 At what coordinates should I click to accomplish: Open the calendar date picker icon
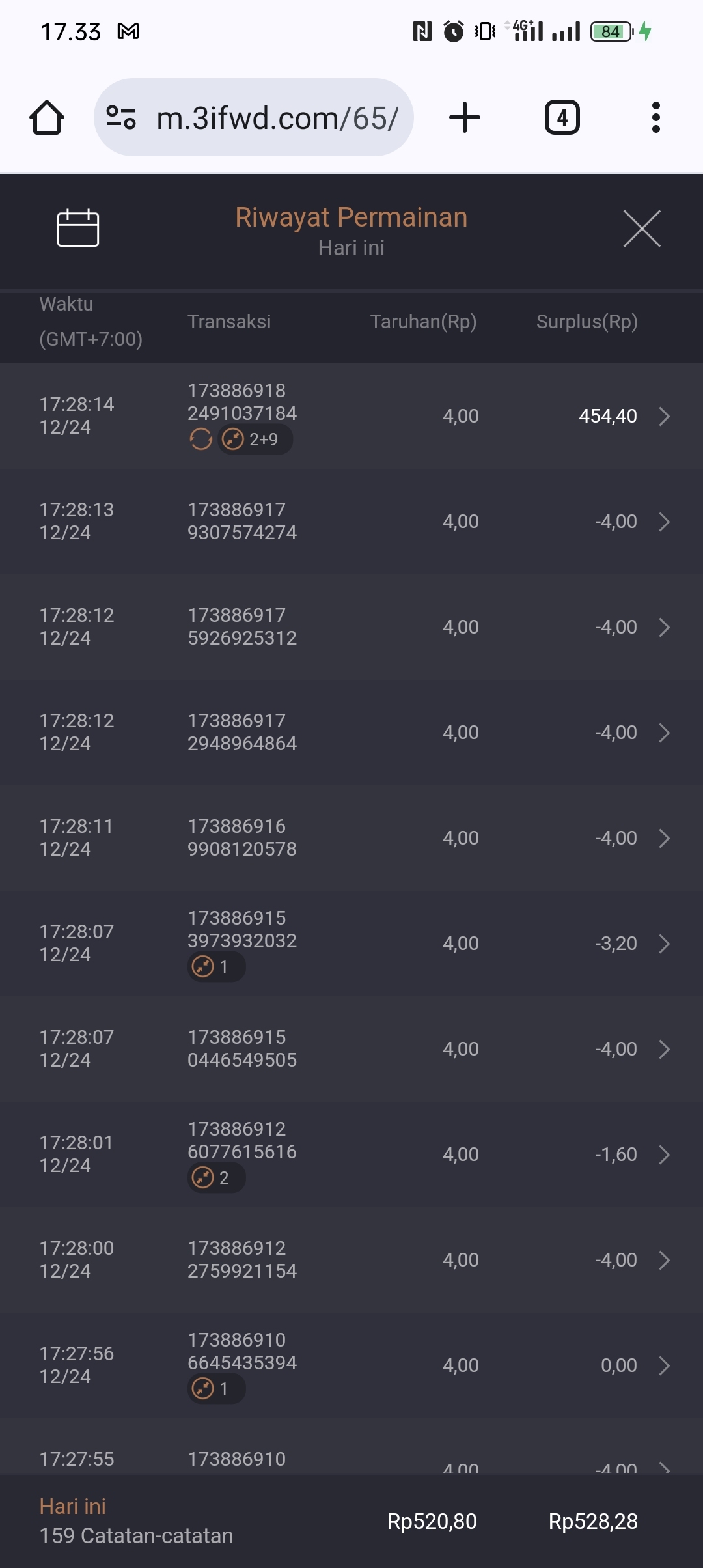click(78, 229)
